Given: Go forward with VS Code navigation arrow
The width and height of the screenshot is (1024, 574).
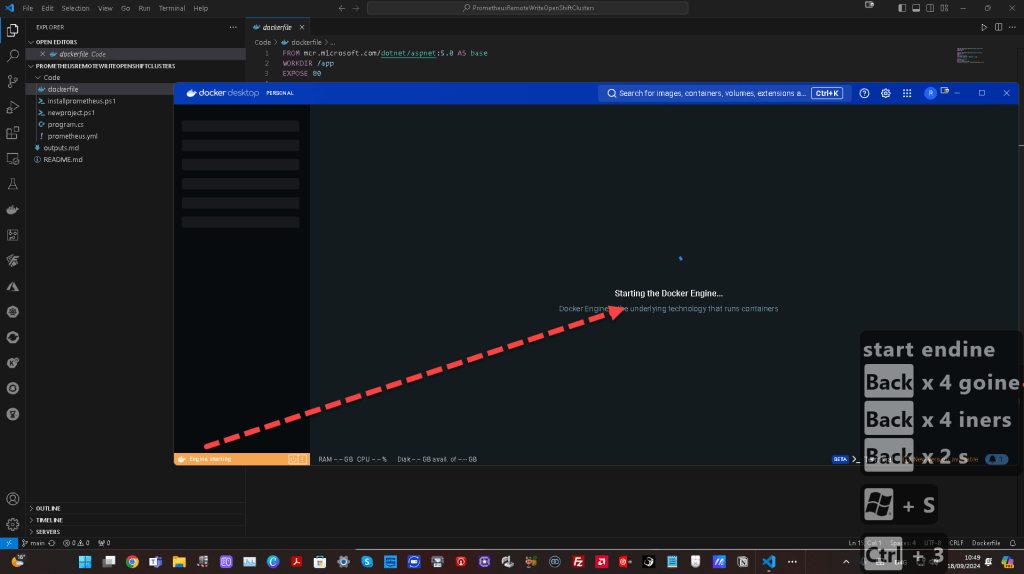Looking at the screenshot, I should 356,8.
